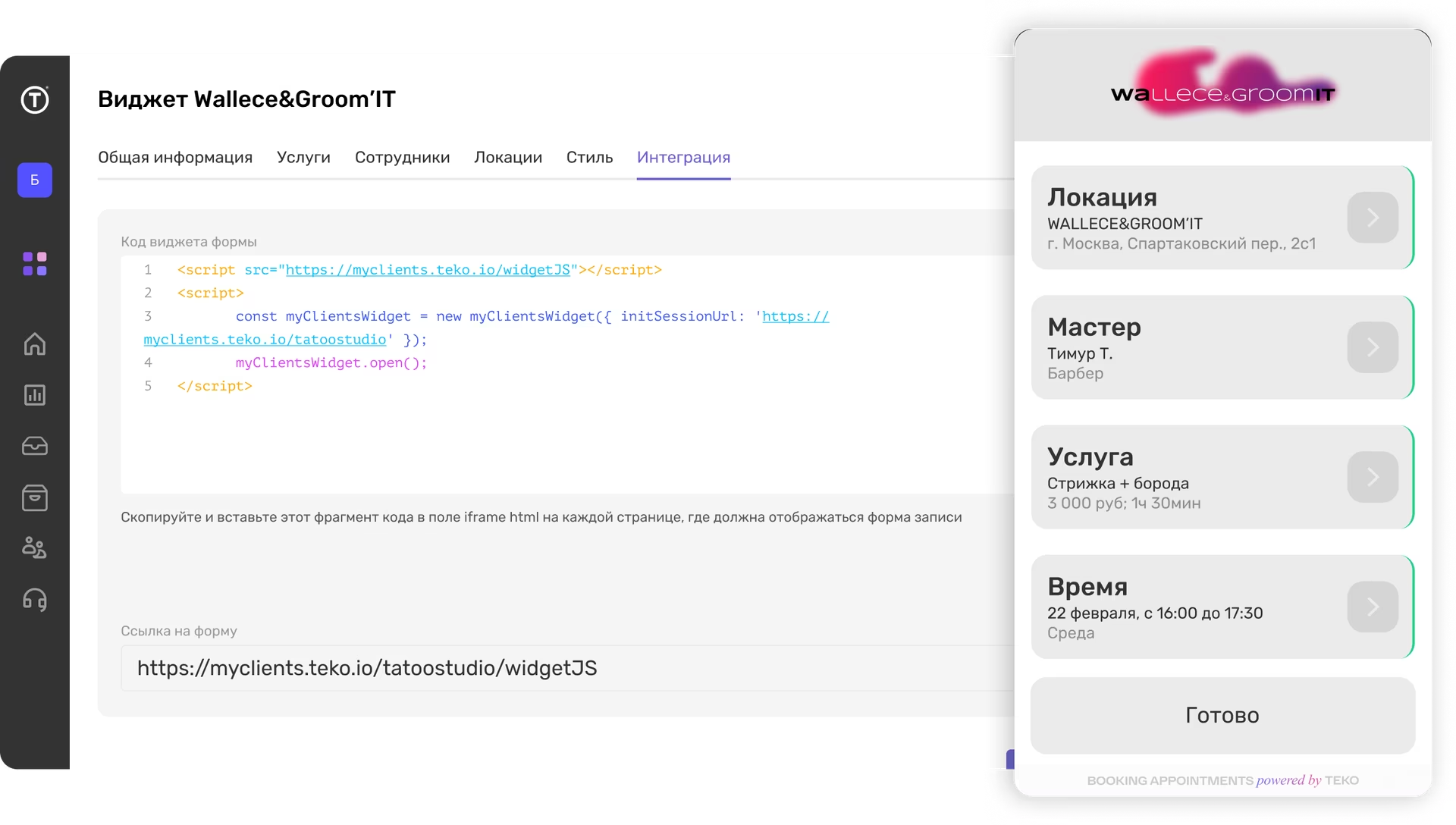Open the widgetJS script link in the code
Viewport: 1456px width, 825px height.
click(x=429, y=270)
